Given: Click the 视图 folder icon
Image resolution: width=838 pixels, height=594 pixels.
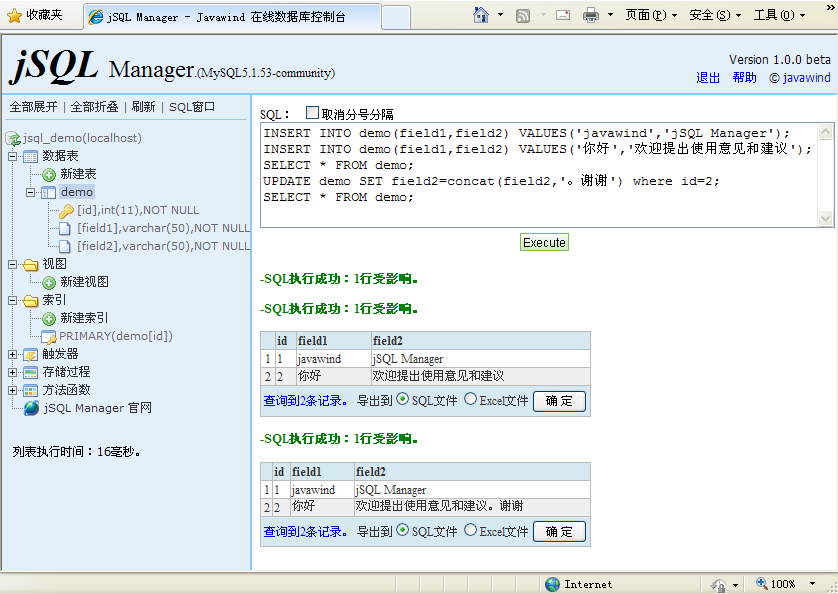Looking at the screenshot, I should coord(30,264).
